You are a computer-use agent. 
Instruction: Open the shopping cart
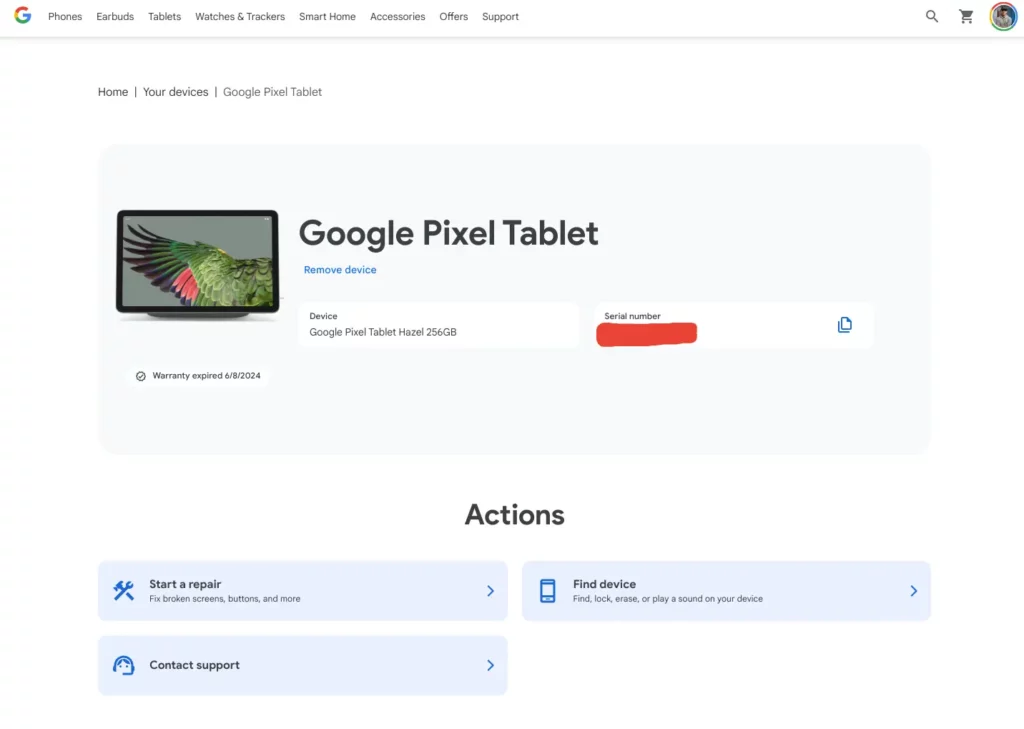click(966, 16)
